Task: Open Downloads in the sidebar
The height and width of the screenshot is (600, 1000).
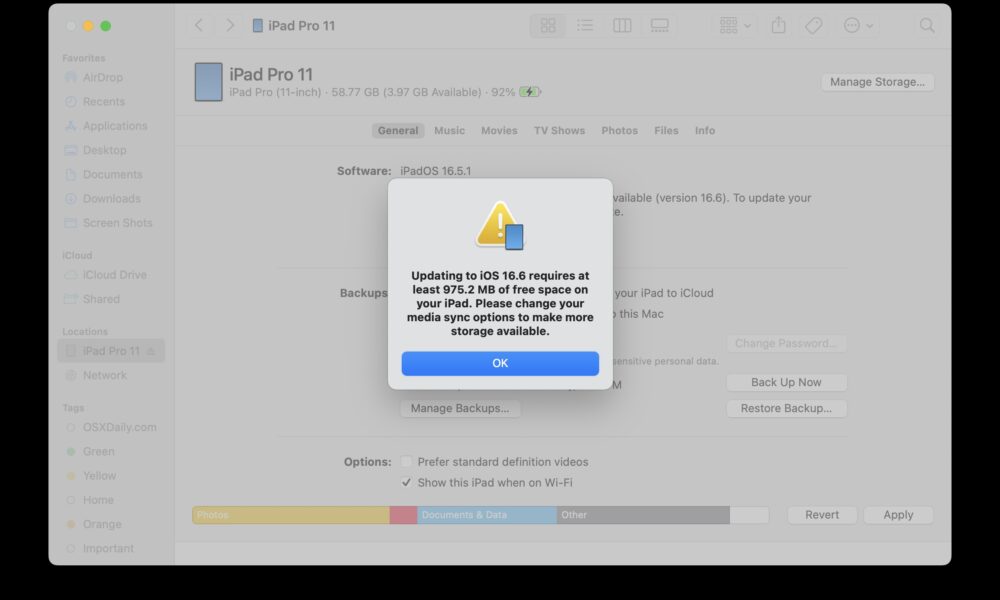Action: point(111,198)
